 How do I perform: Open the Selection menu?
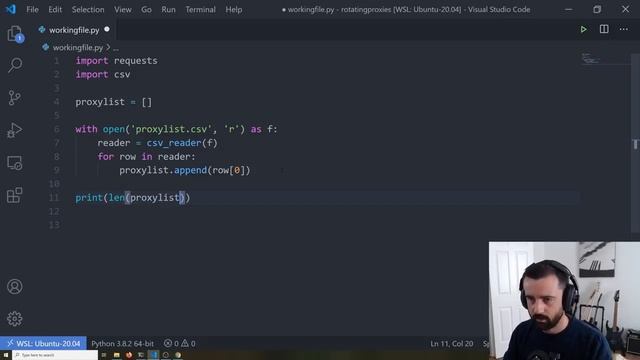point(88,9)
